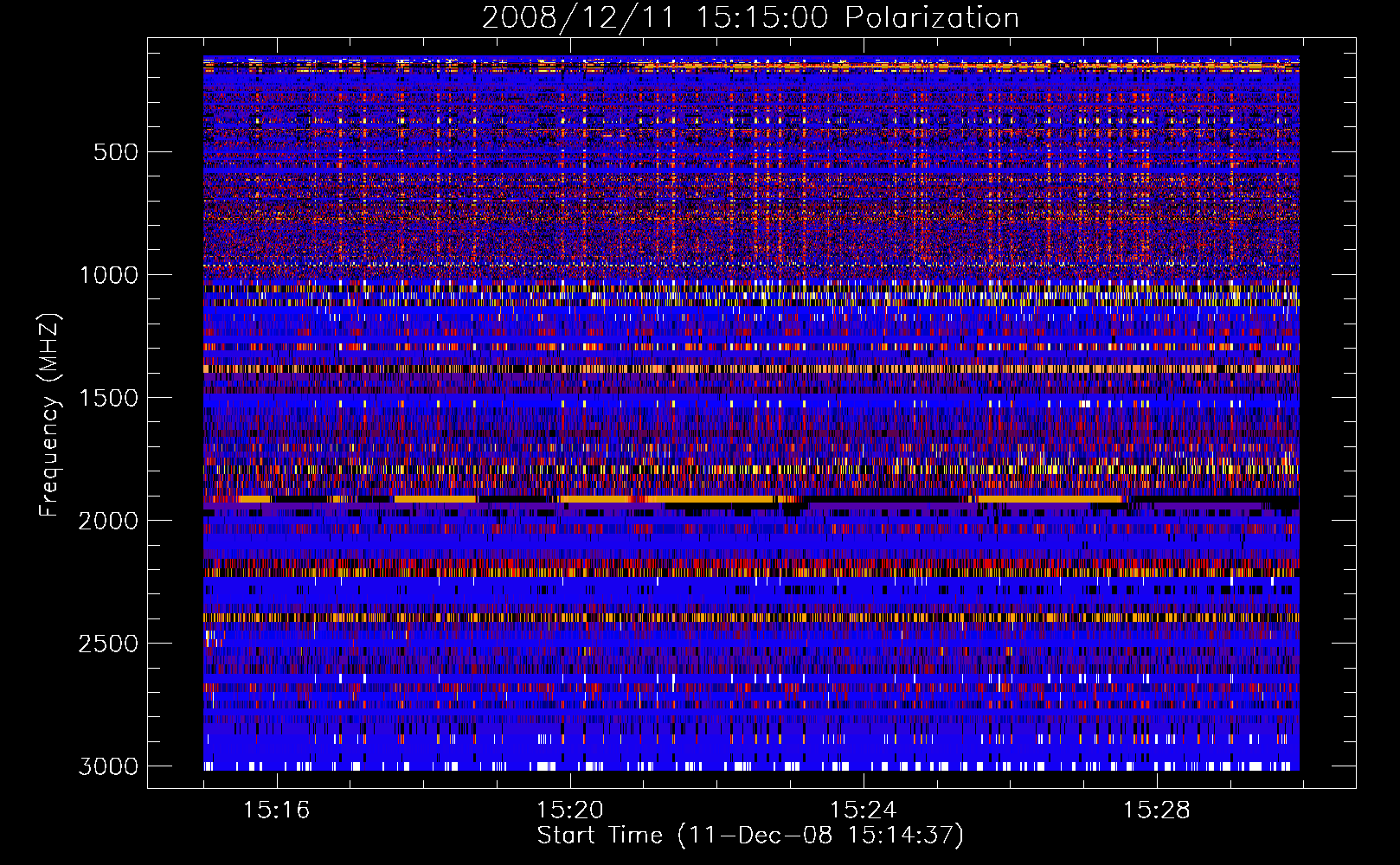Click the 2000 frequency tick label
1400x865 pixels.
point(108,521)
